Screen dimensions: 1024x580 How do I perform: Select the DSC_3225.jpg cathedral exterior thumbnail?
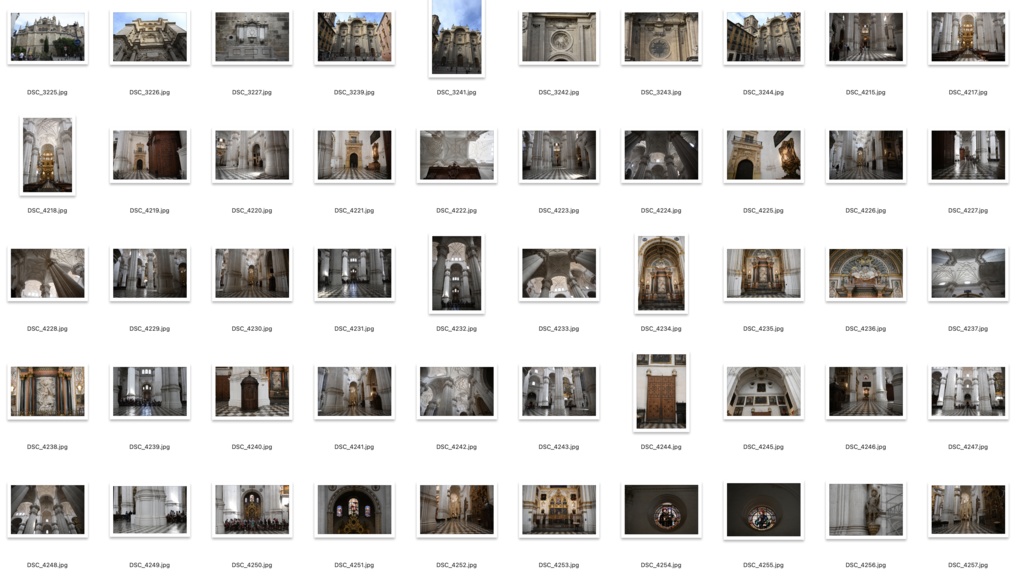(x=48, y=37)
